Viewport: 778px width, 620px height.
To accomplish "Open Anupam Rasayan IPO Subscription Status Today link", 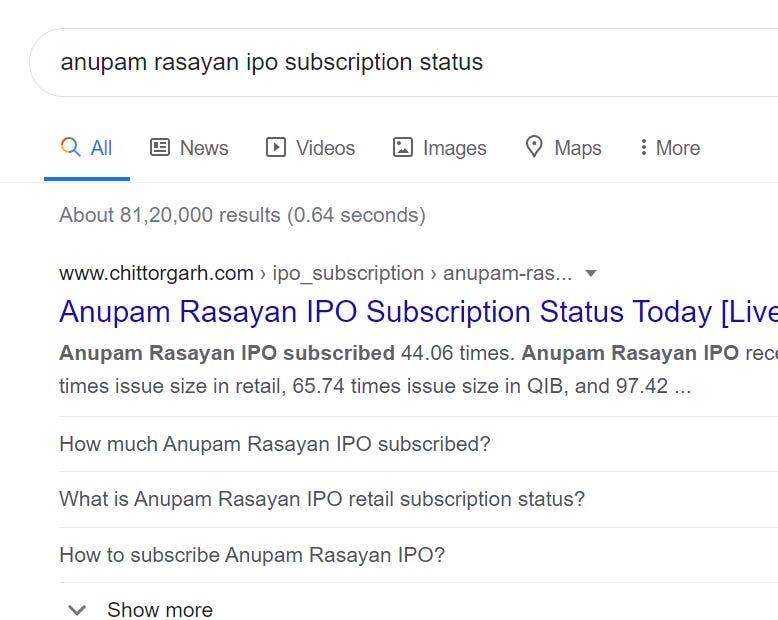I will coord(418,311).
